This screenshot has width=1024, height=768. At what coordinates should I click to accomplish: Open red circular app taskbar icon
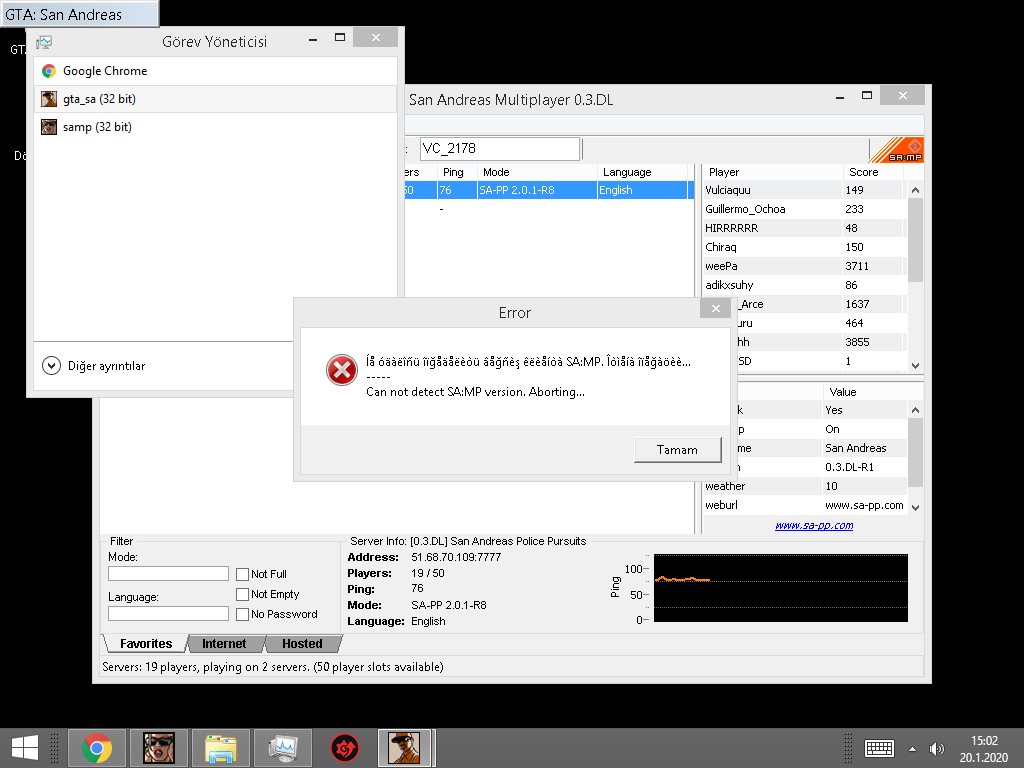click(344, 748)
